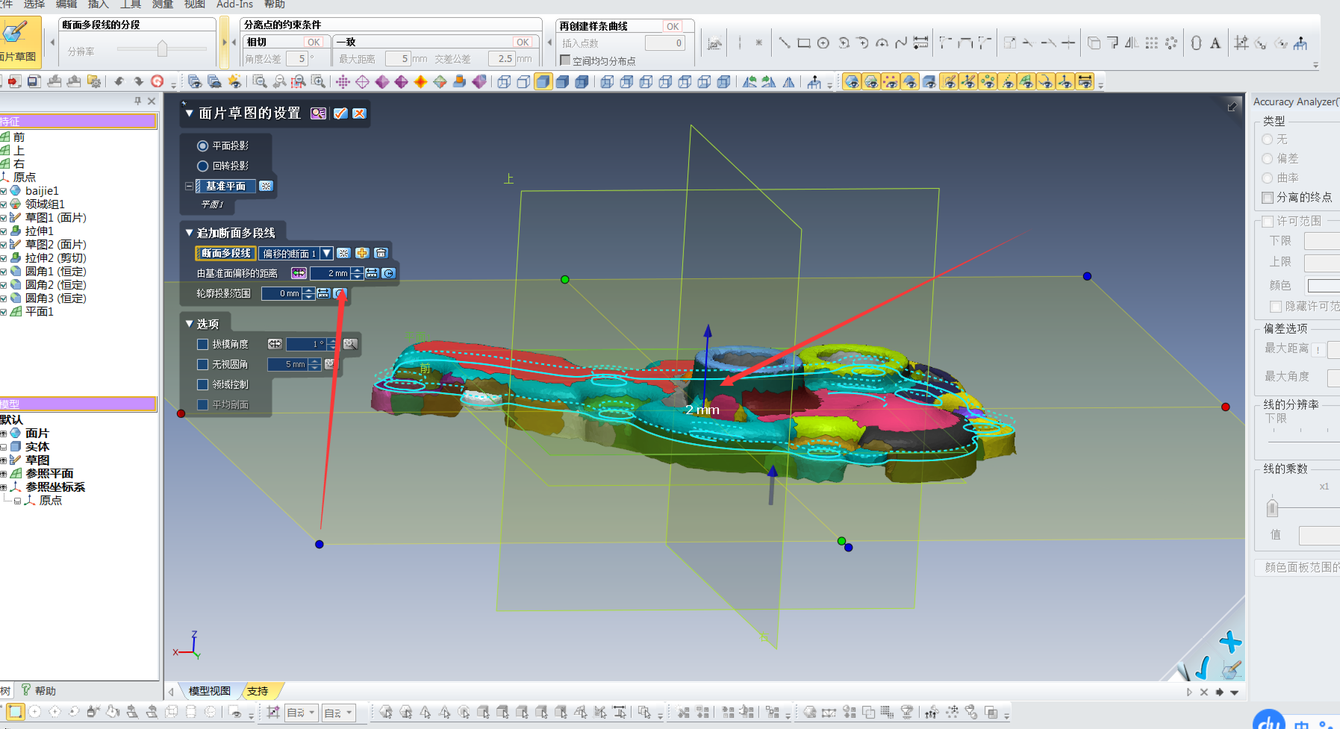Click the 面片草图 mesh sketch button
The width and height of the screenshot is (1340, 729).
[x=18, y=40]
